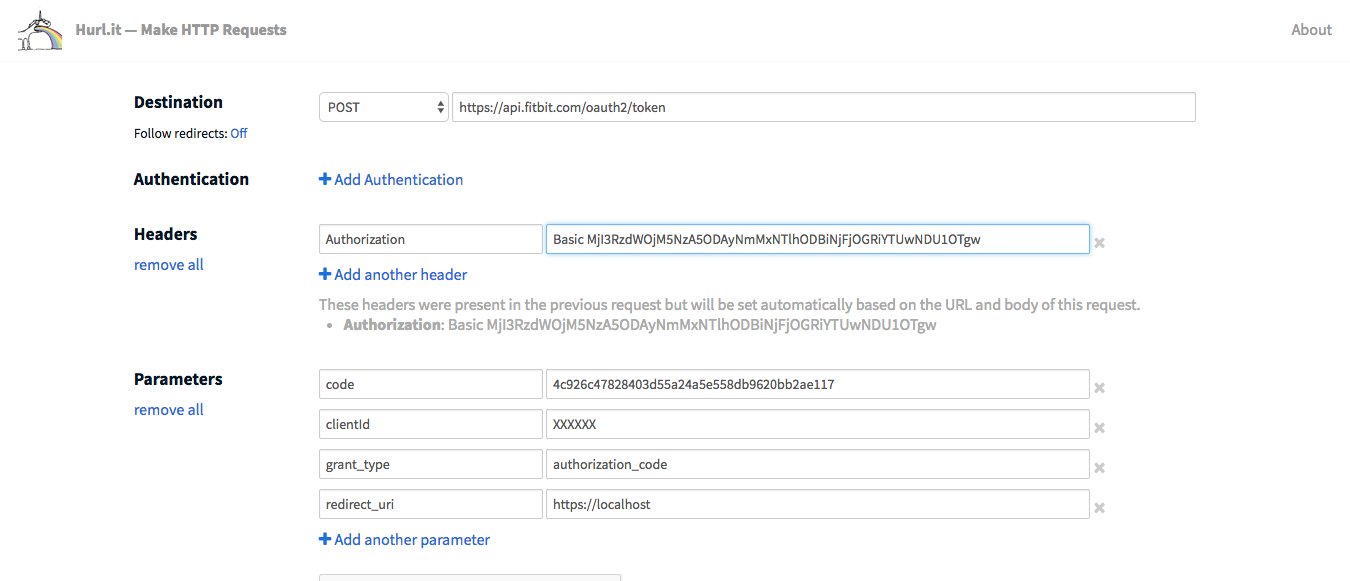Delete the Authorization header row
This screenshot has width=1350, height=581.
(x=1099, y=243)
